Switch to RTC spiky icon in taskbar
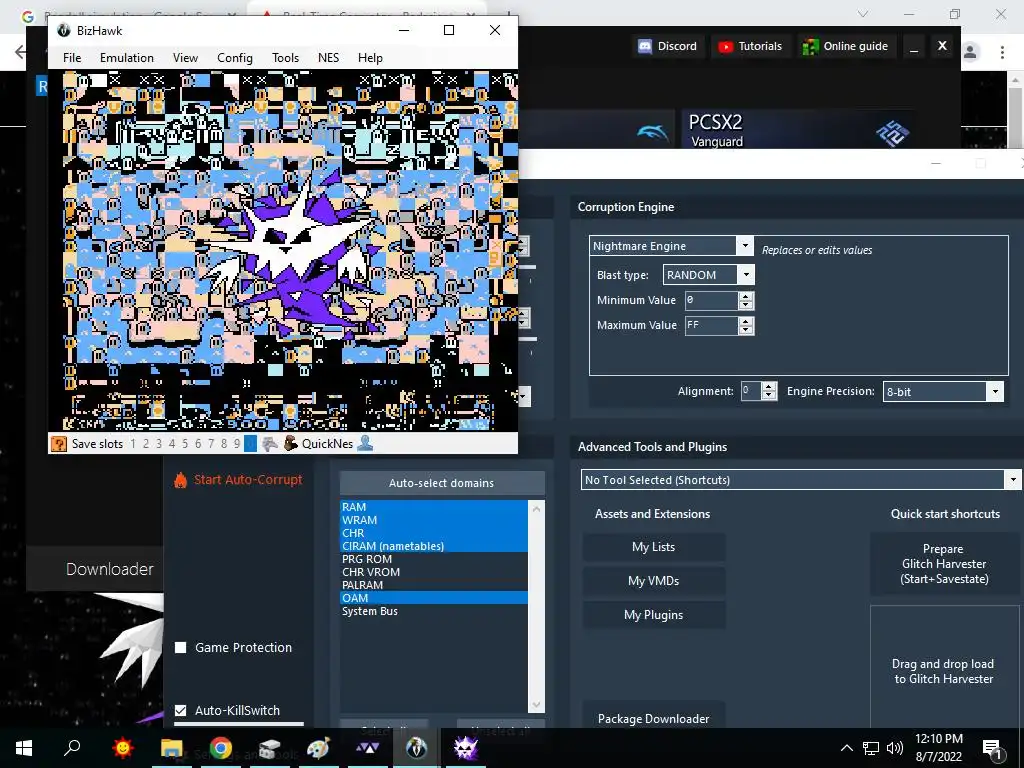The height and width of the screenshot is (768, 1024). point(466,748)
